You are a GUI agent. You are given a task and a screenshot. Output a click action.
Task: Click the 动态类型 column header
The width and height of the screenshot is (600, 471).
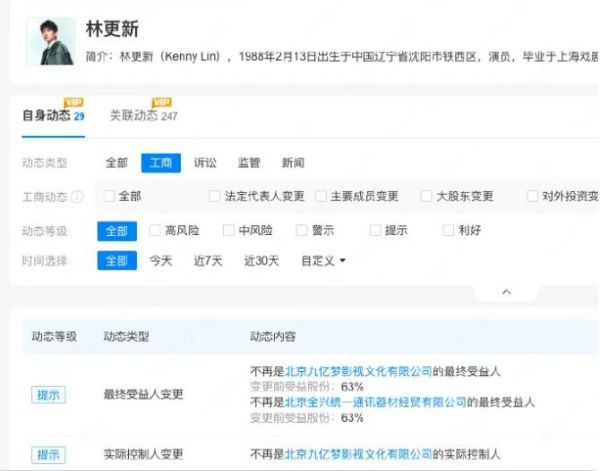coord(126,337)
